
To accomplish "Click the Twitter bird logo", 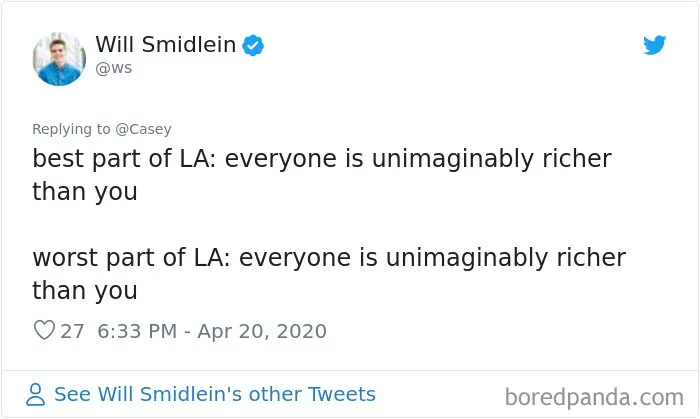I will [x=654, y=45].
